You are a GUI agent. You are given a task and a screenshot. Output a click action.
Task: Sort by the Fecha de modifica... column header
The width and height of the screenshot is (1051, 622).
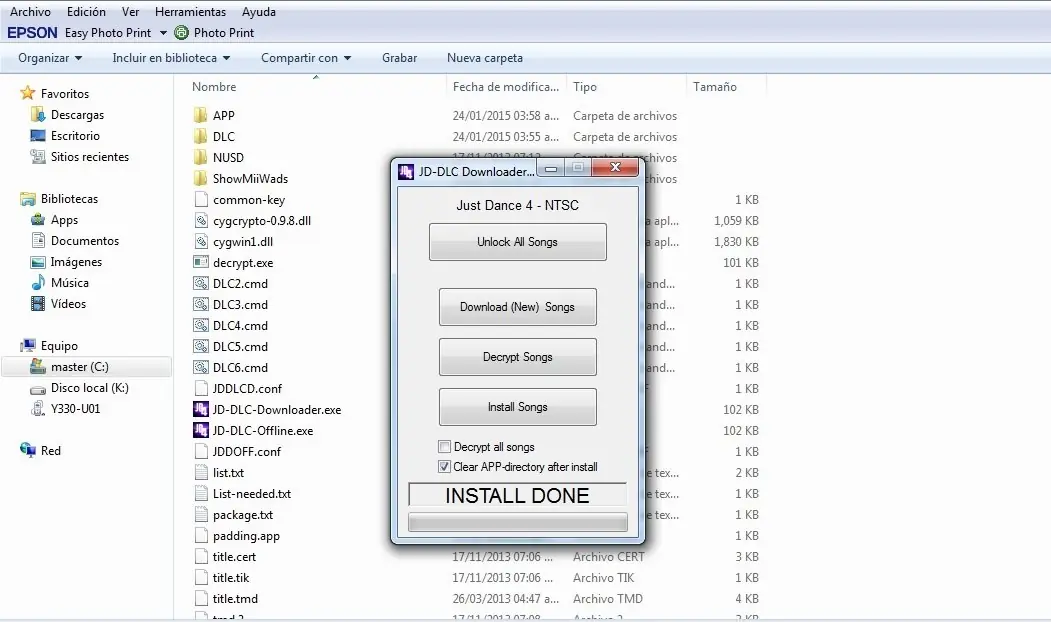pyautogui.click(x=505, y=86)
